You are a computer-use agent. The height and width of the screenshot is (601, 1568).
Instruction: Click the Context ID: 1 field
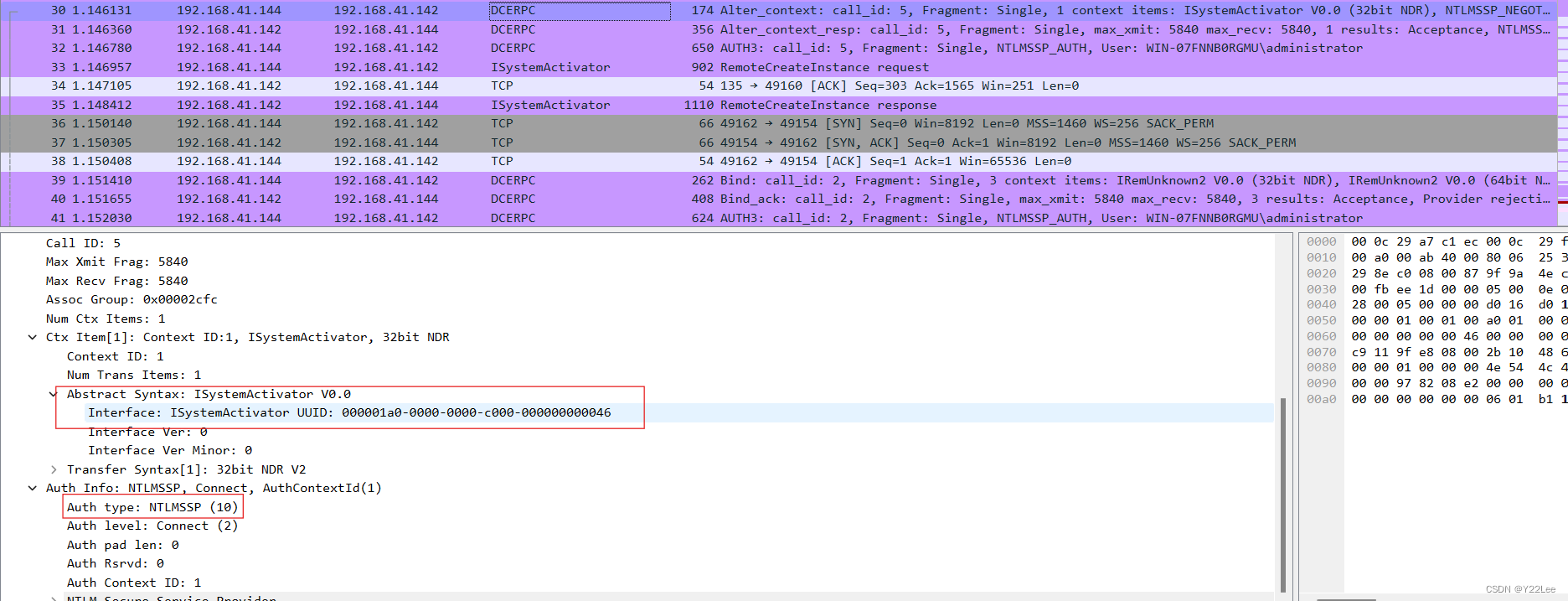[x=116, y=356]
